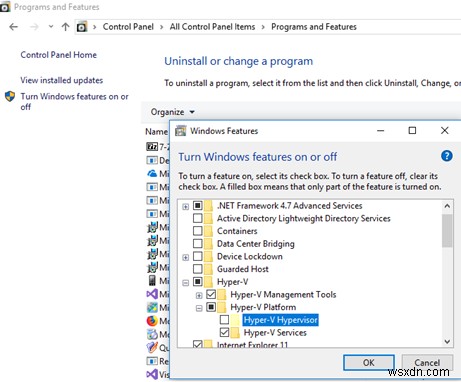Screen dimensions: 461x382
Task: Collapse the Hyper-V tree node
Action: click(186, 283)
